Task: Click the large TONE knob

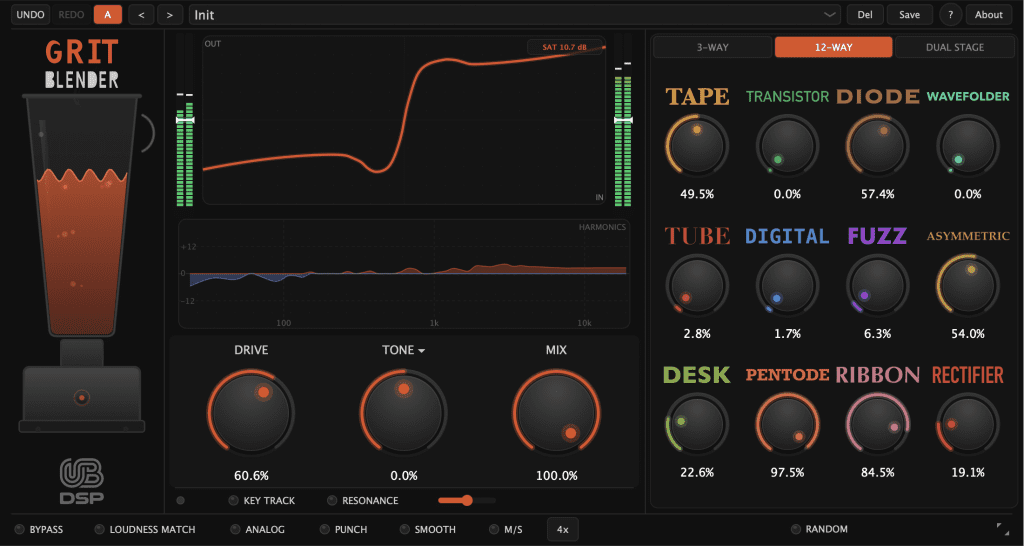Action: [x=404, y=413]
